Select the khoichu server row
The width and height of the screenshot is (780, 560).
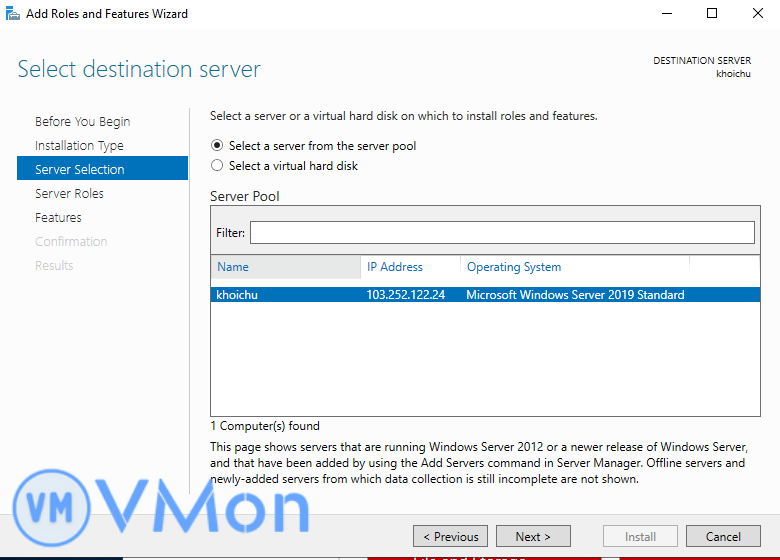point(238,295)
